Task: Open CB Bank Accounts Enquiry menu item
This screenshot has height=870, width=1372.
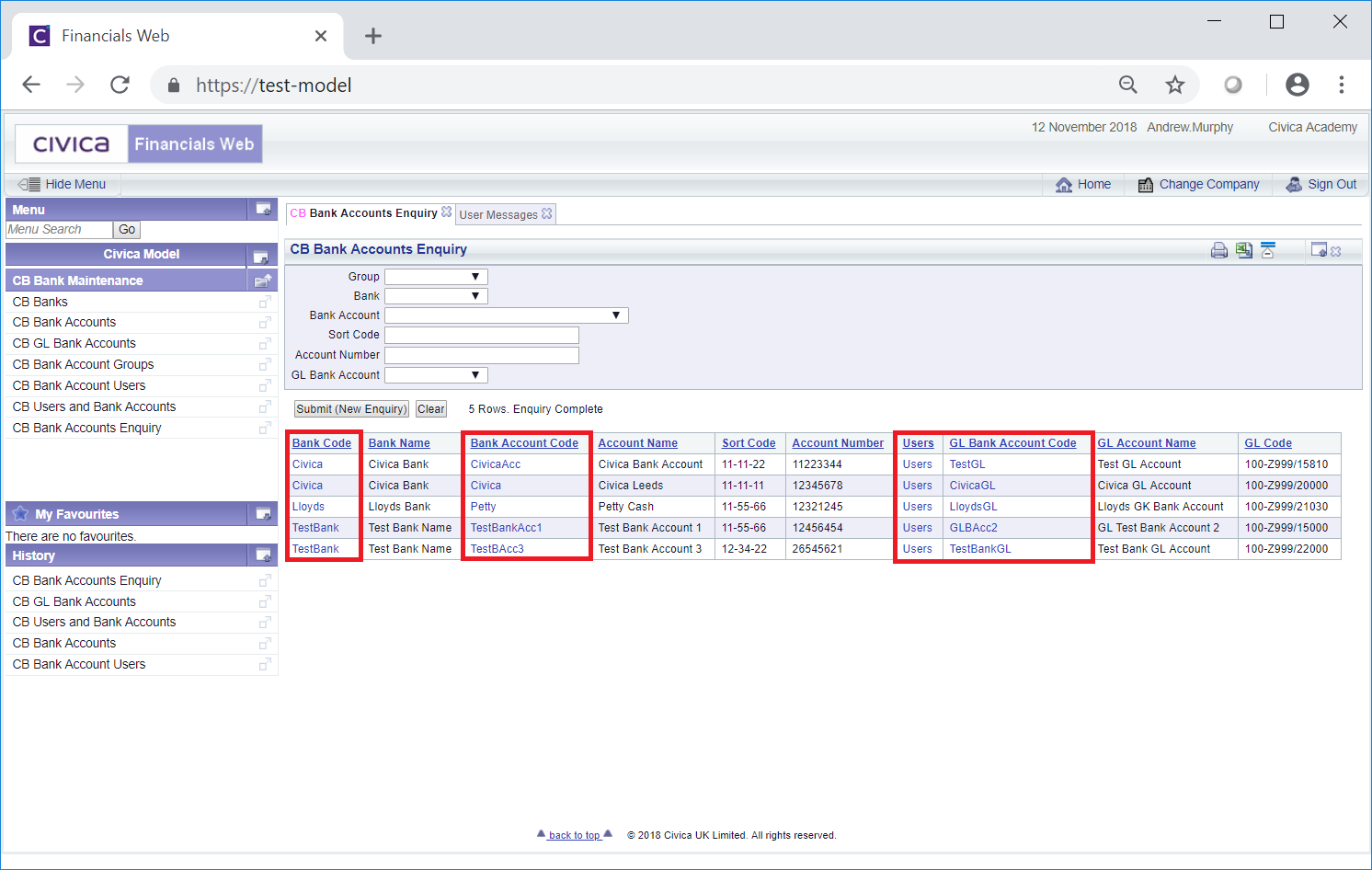Action: coord(87,428)
